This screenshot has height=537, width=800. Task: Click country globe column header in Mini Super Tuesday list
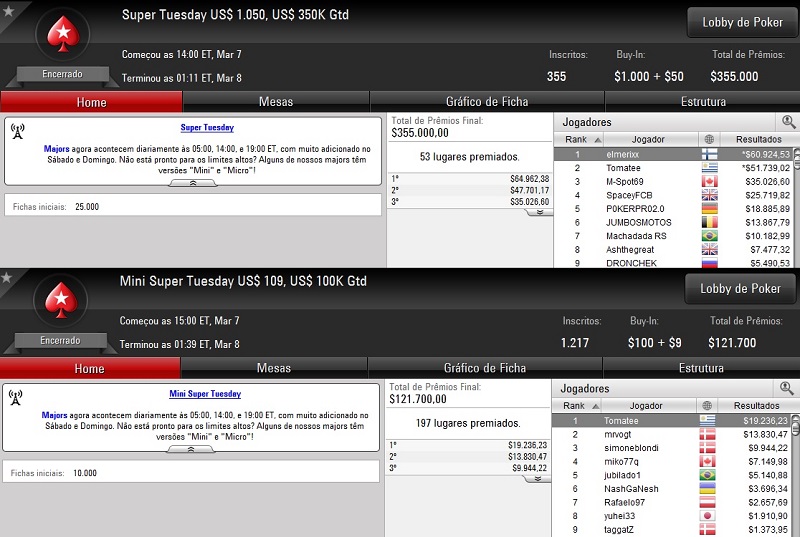point(707,405)
